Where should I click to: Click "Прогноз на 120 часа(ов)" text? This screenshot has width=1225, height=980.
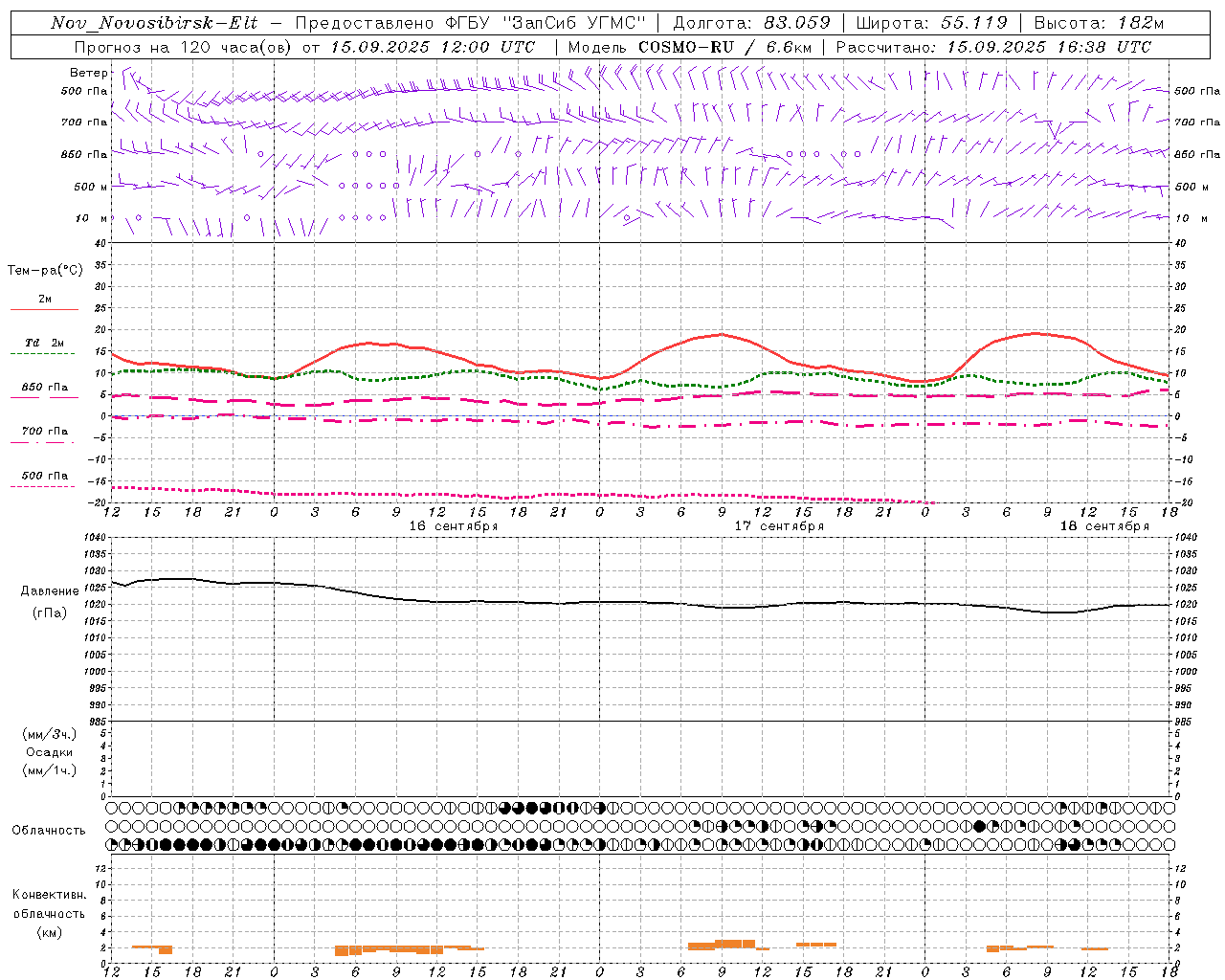pos(184,47)
